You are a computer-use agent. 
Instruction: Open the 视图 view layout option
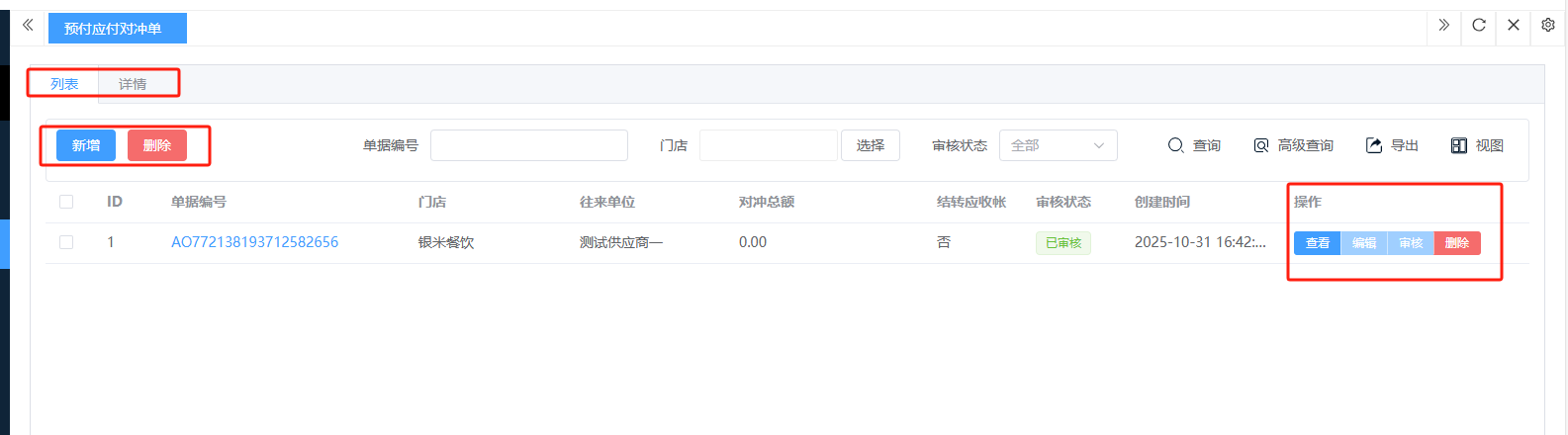(x=1477, y=145)
